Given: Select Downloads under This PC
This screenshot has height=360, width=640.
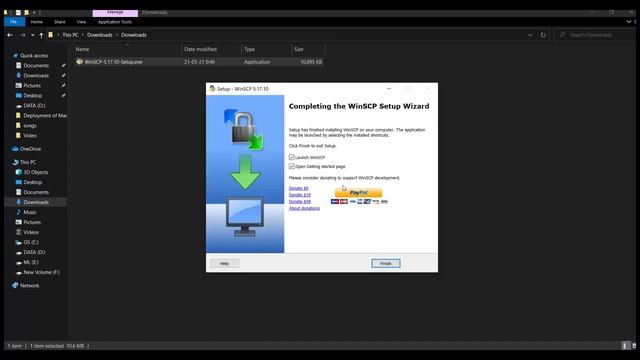Looking at the screenshot, I should (x=36, y=202).
